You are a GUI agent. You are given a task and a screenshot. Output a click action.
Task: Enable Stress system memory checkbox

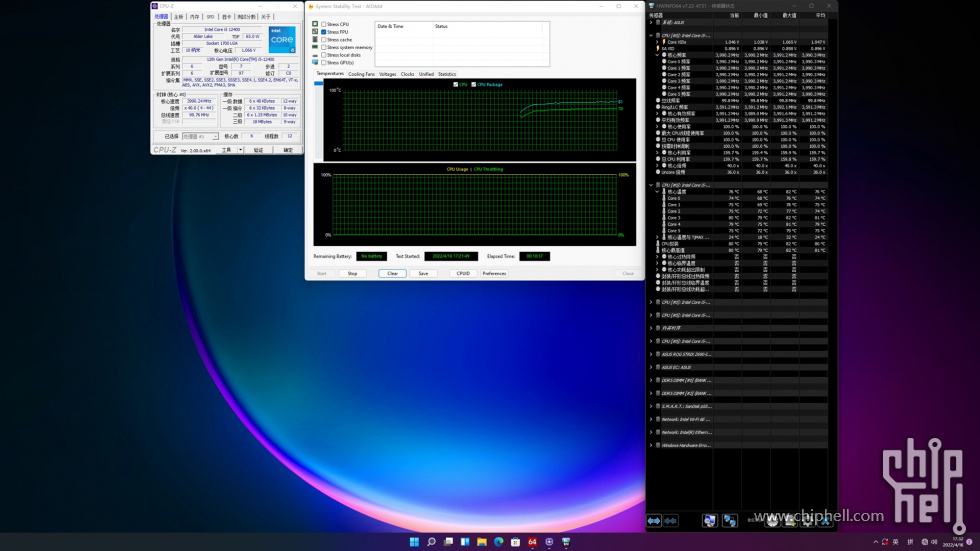coord(324,47)
